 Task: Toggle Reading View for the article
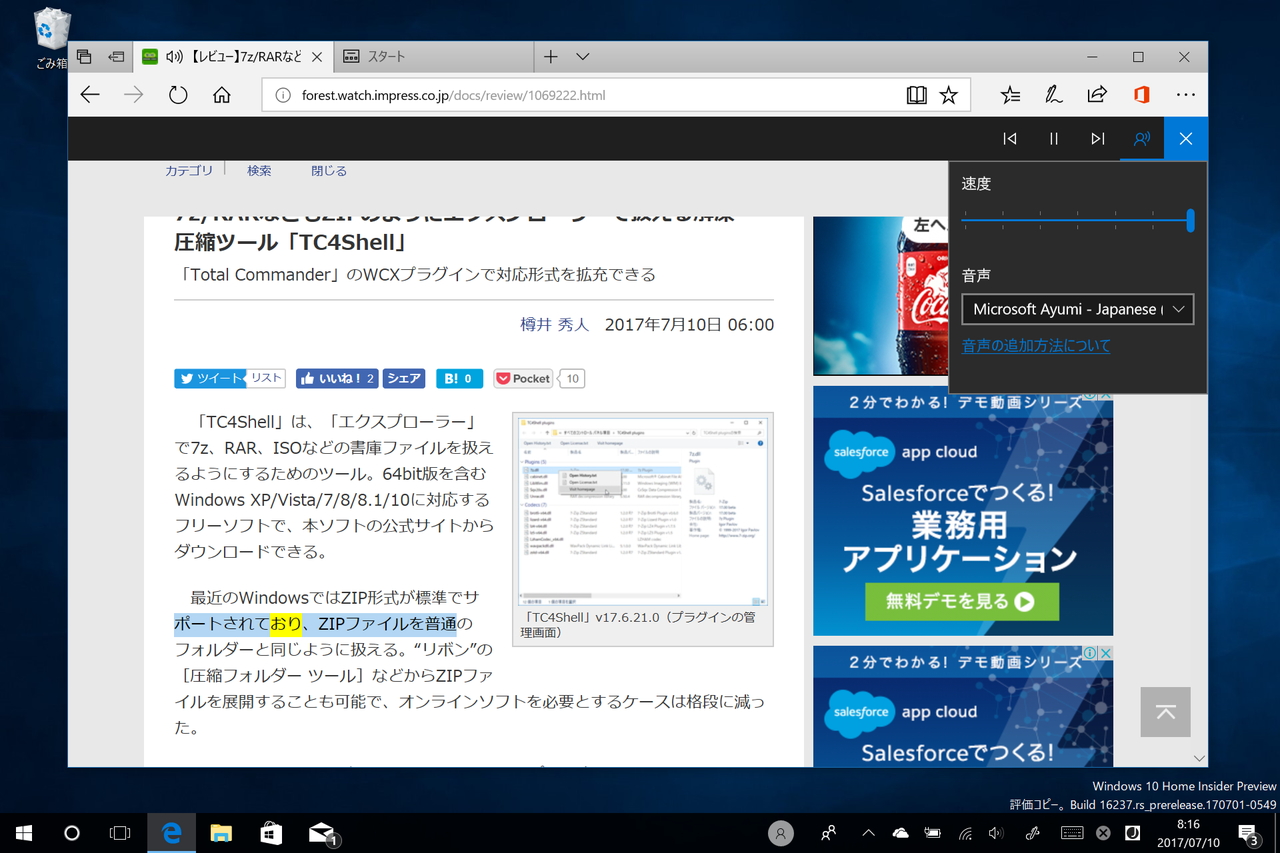916,94
